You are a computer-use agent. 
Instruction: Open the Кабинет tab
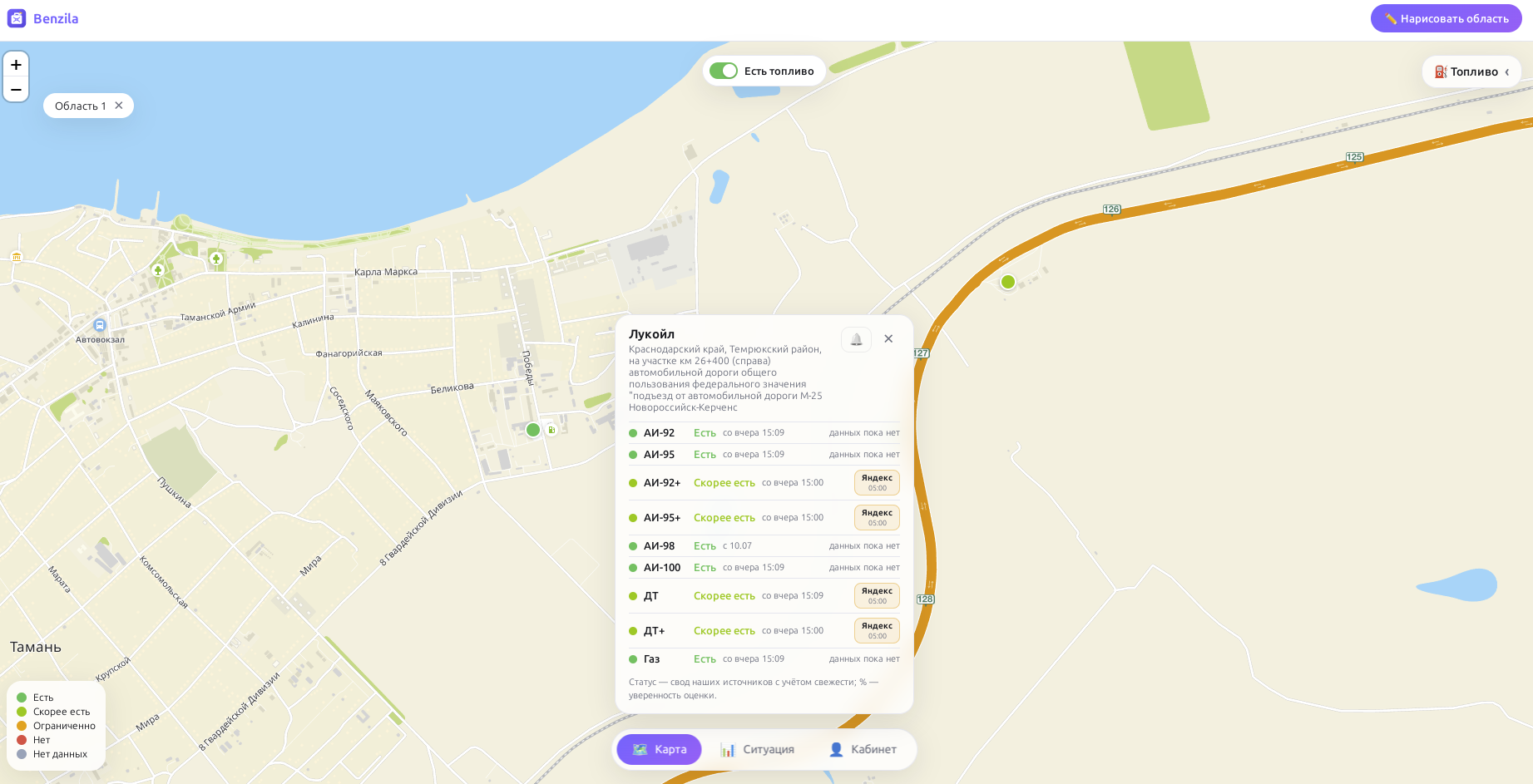point(863,749)
